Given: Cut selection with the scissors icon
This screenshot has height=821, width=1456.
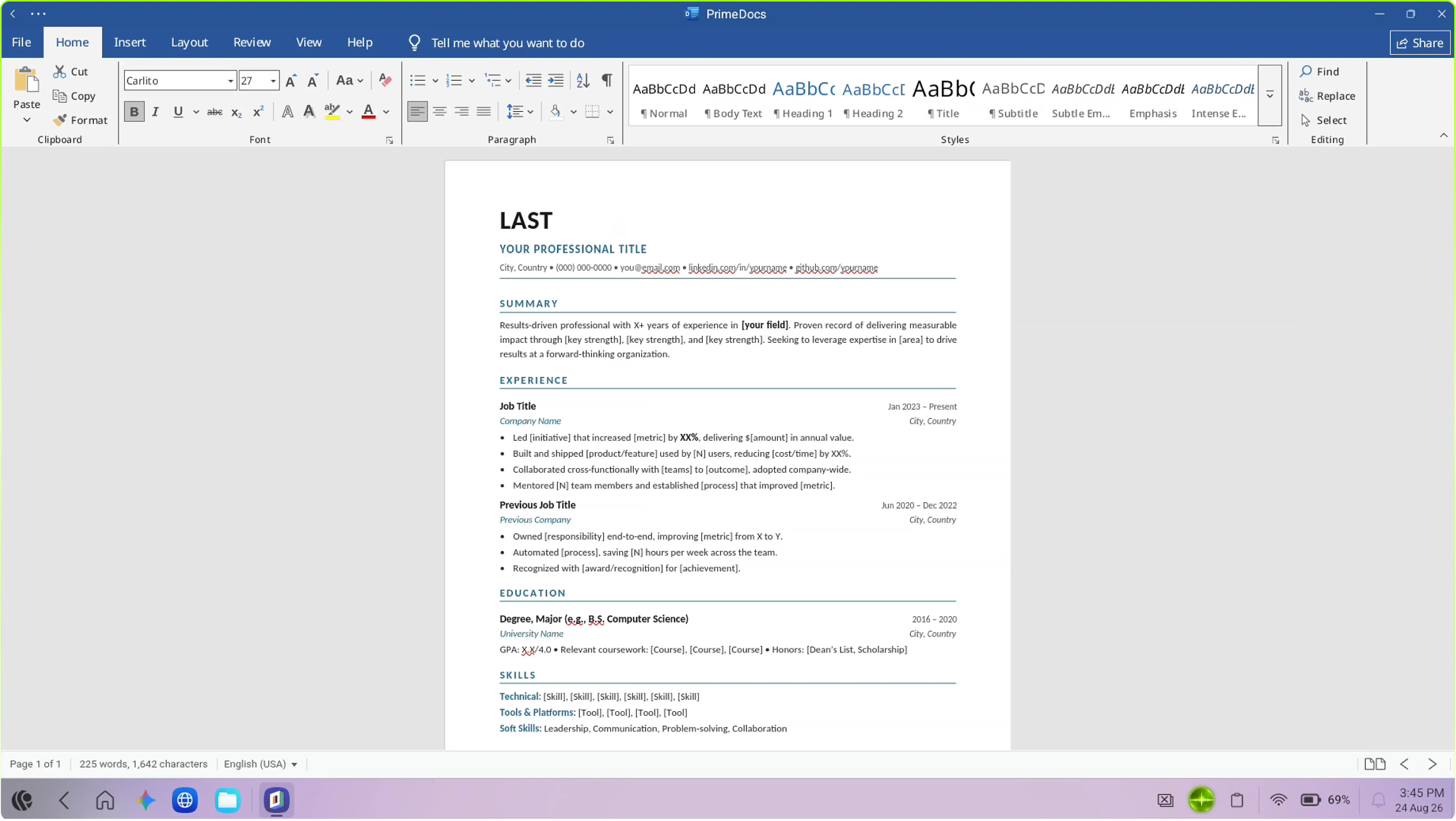Looking at the screenshot, I should (x=59, y=72).
